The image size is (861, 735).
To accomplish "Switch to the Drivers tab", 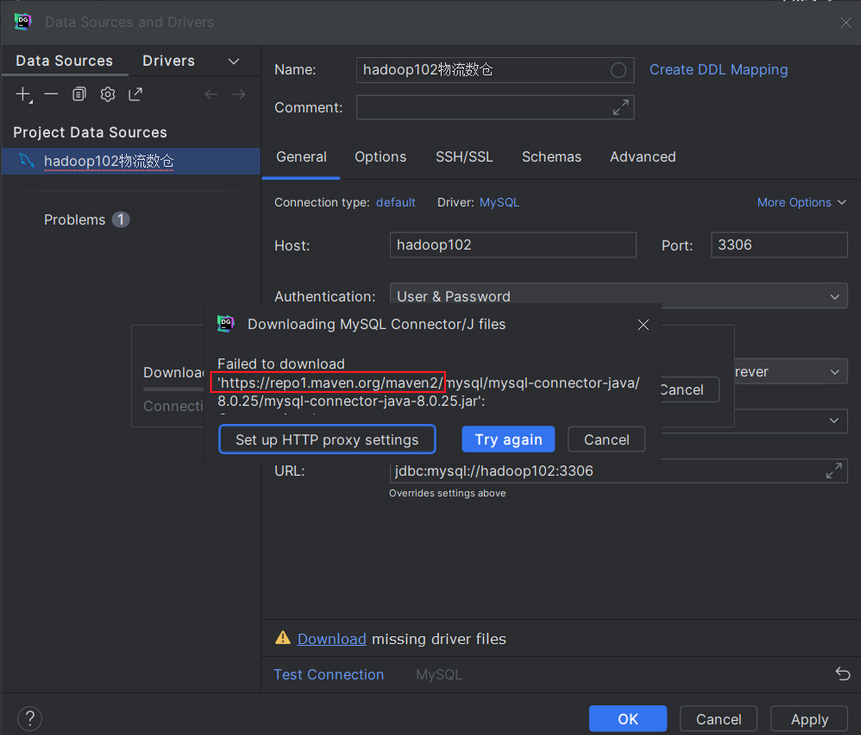I will point(169,61).
